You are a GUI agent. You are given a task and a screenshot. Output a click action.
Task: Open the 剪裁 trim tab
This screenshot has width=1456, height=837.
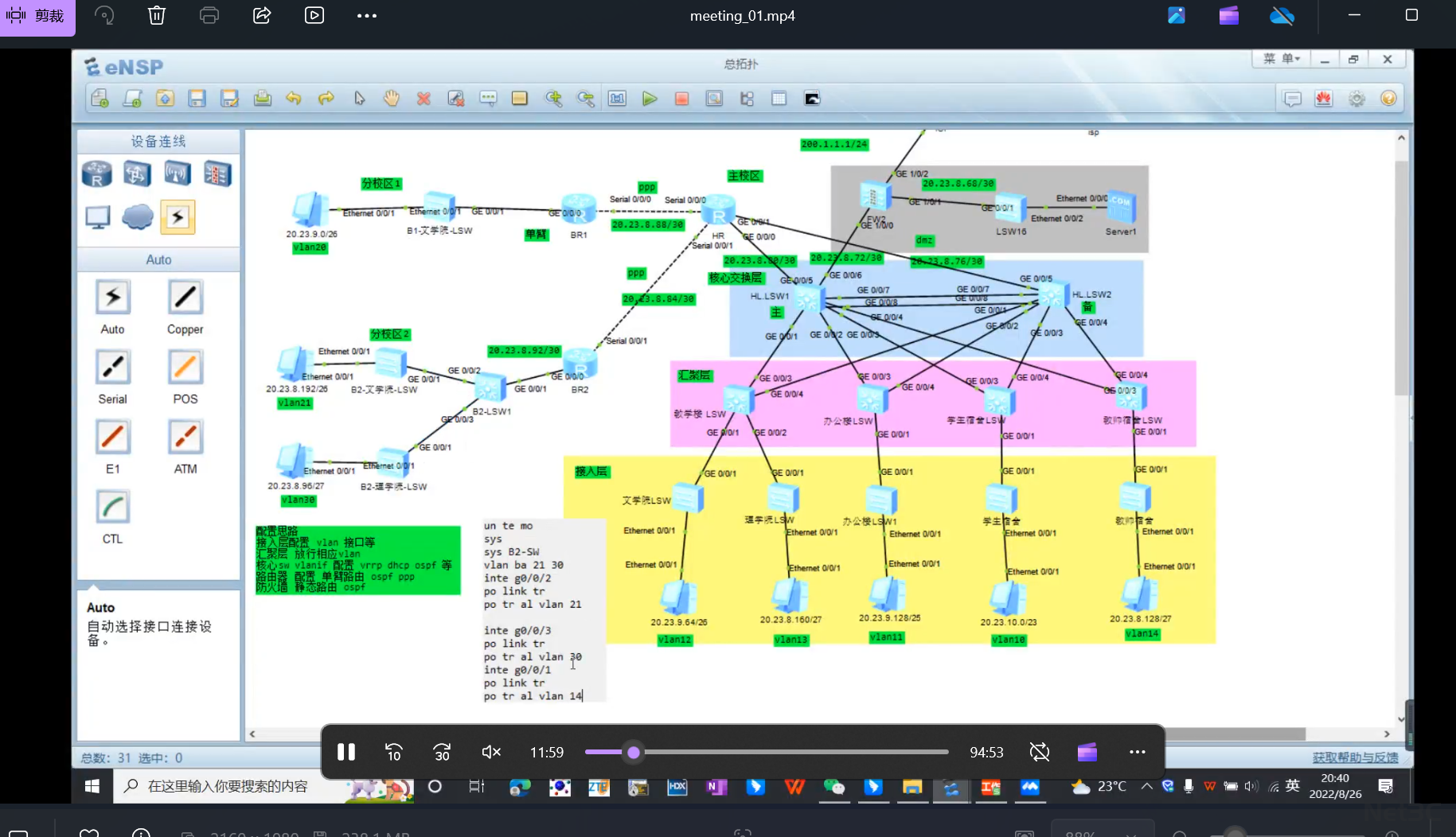click(37, 16)
